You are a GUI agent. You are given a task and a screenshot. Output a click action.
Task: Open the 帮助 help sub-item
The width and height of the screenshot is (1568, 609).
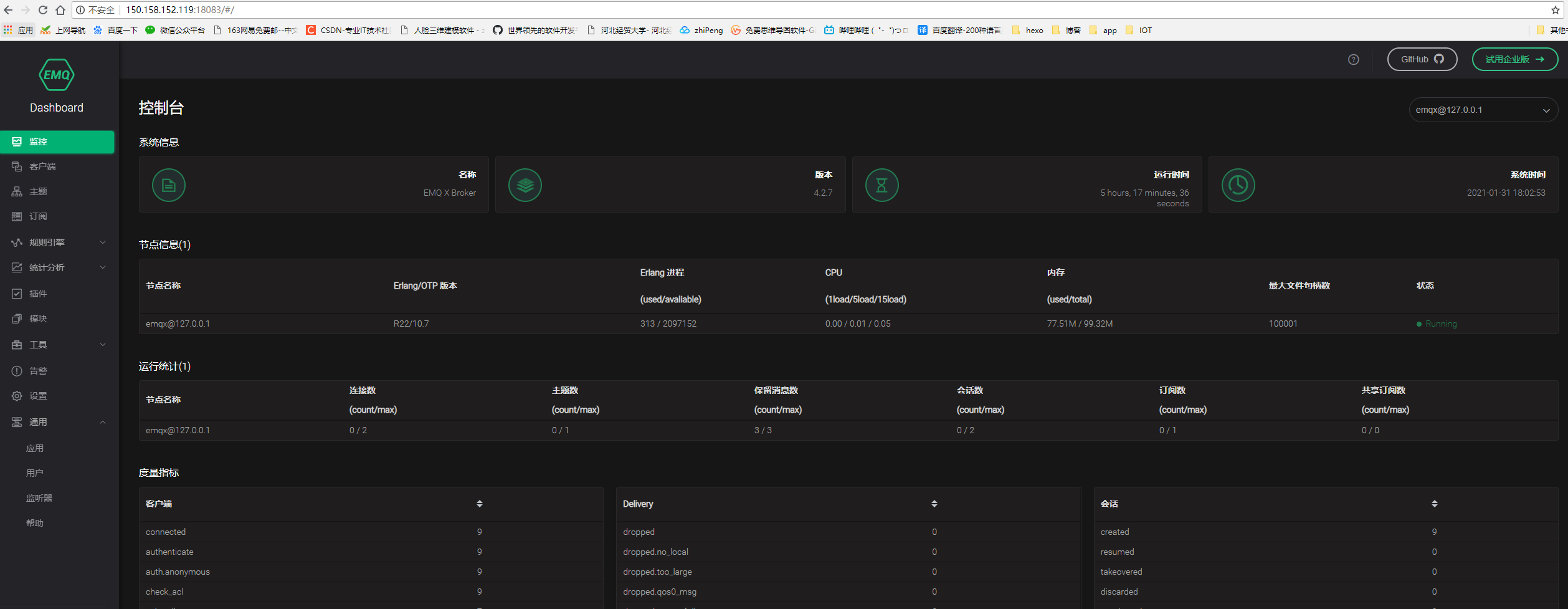(x=35, y=523)
